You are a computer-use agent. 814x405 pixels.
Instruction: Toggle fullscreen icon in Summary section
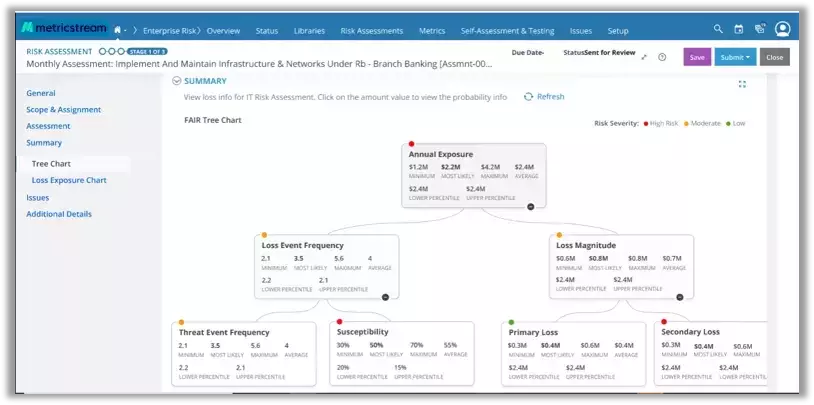point(742,84)
